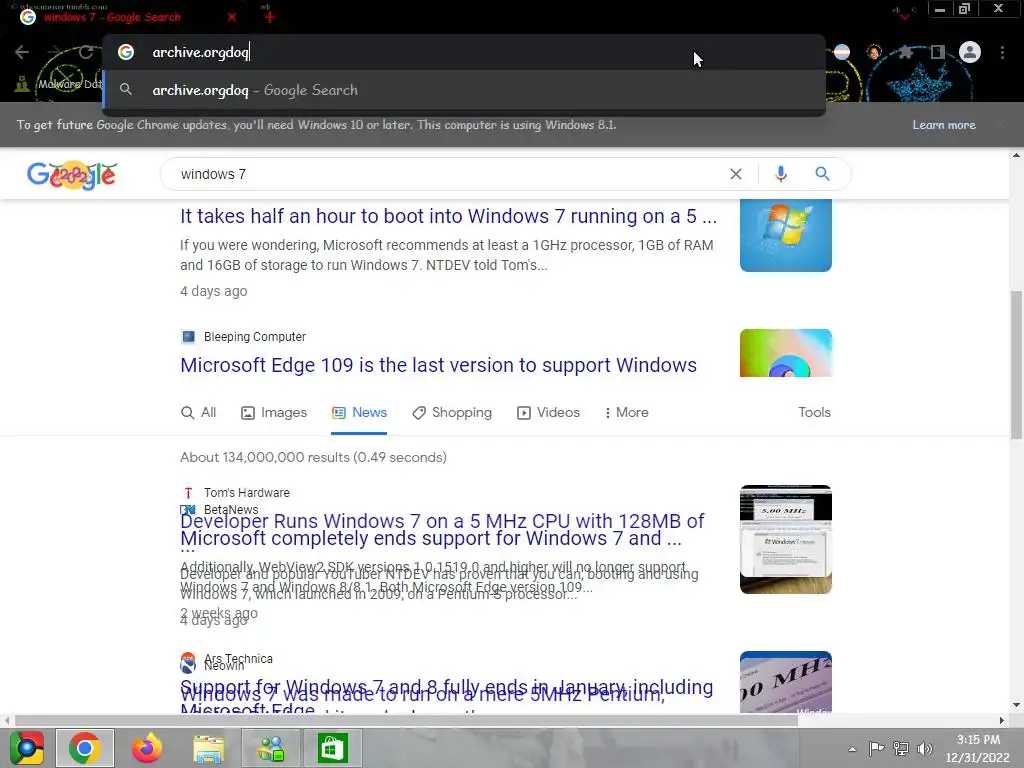Click in the address bar showing archive.orgdoq

pyautogui.click(x=464, y=52)
